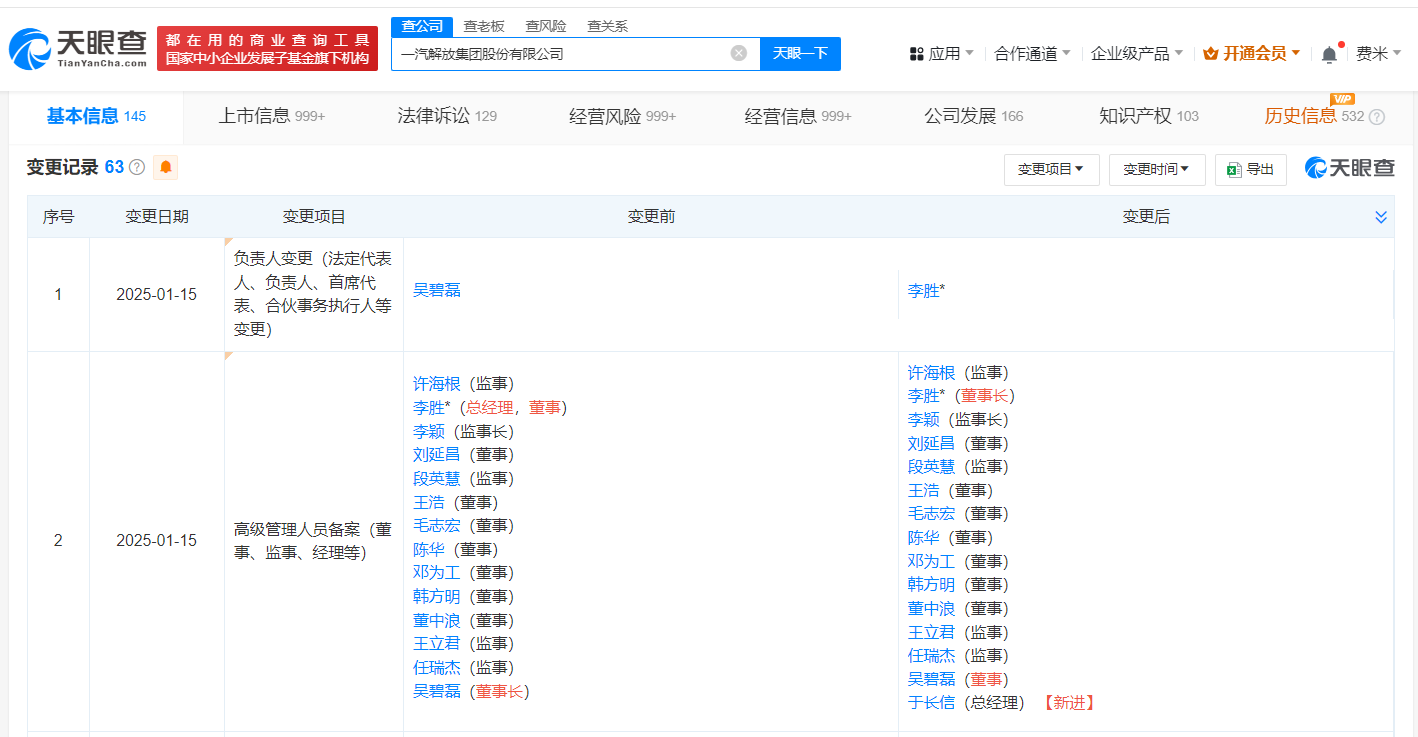The height and width of the screenshot is (737, 1418).
Task: Open 许海根 link in 变更前 column
Action: (437, 384)
